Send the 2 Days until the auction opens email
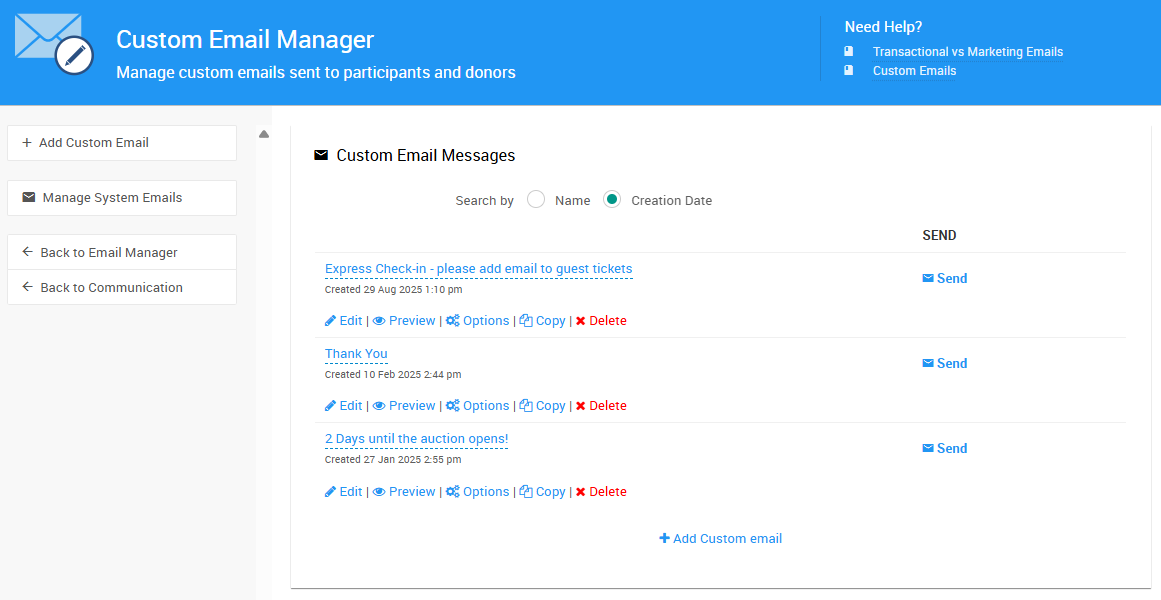Viewport: 1161px width, 600px height. click(944, 447)
